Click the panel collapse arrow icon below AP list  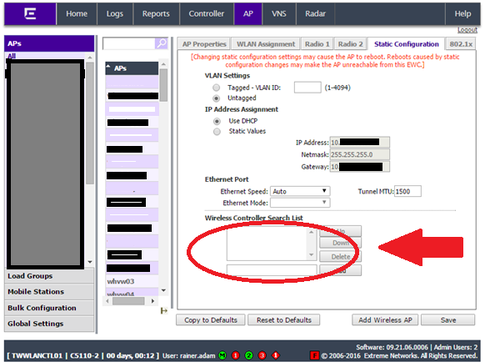(x=164, y=311)
